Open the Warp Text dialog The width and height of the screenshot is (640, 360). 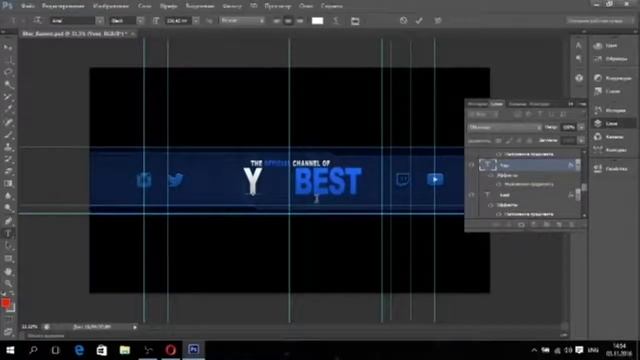point(336,21)
